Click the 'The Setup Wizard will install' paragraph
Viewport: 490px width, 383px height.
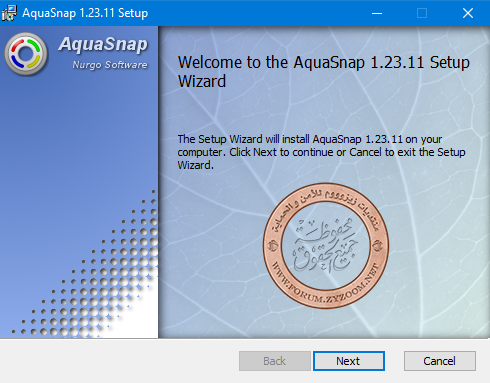[x=321, y=152]
